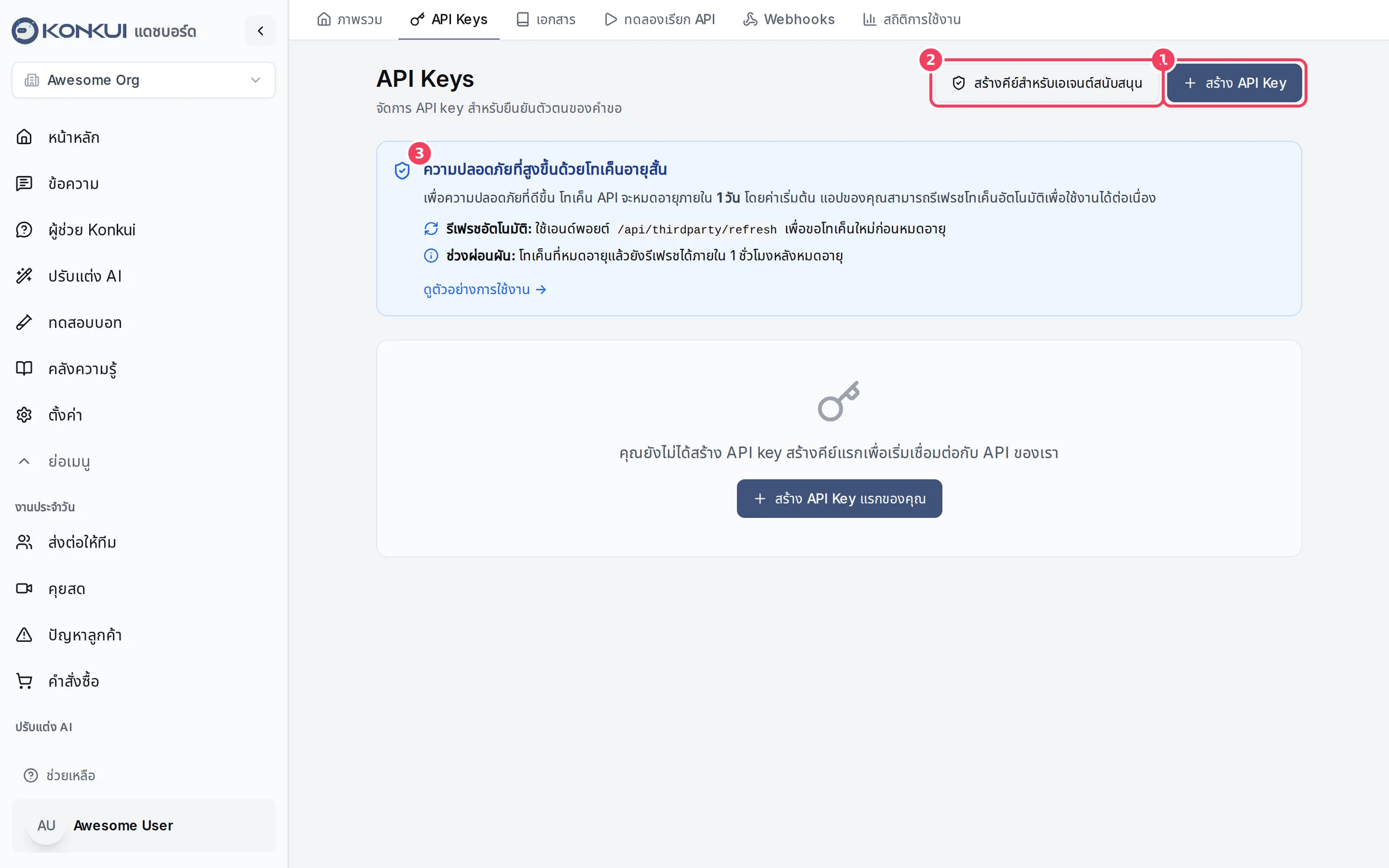Open ตั้งค่า settings gear icon
The width and height of the screenshot is (1389, 868).
[x=24, y=415]
